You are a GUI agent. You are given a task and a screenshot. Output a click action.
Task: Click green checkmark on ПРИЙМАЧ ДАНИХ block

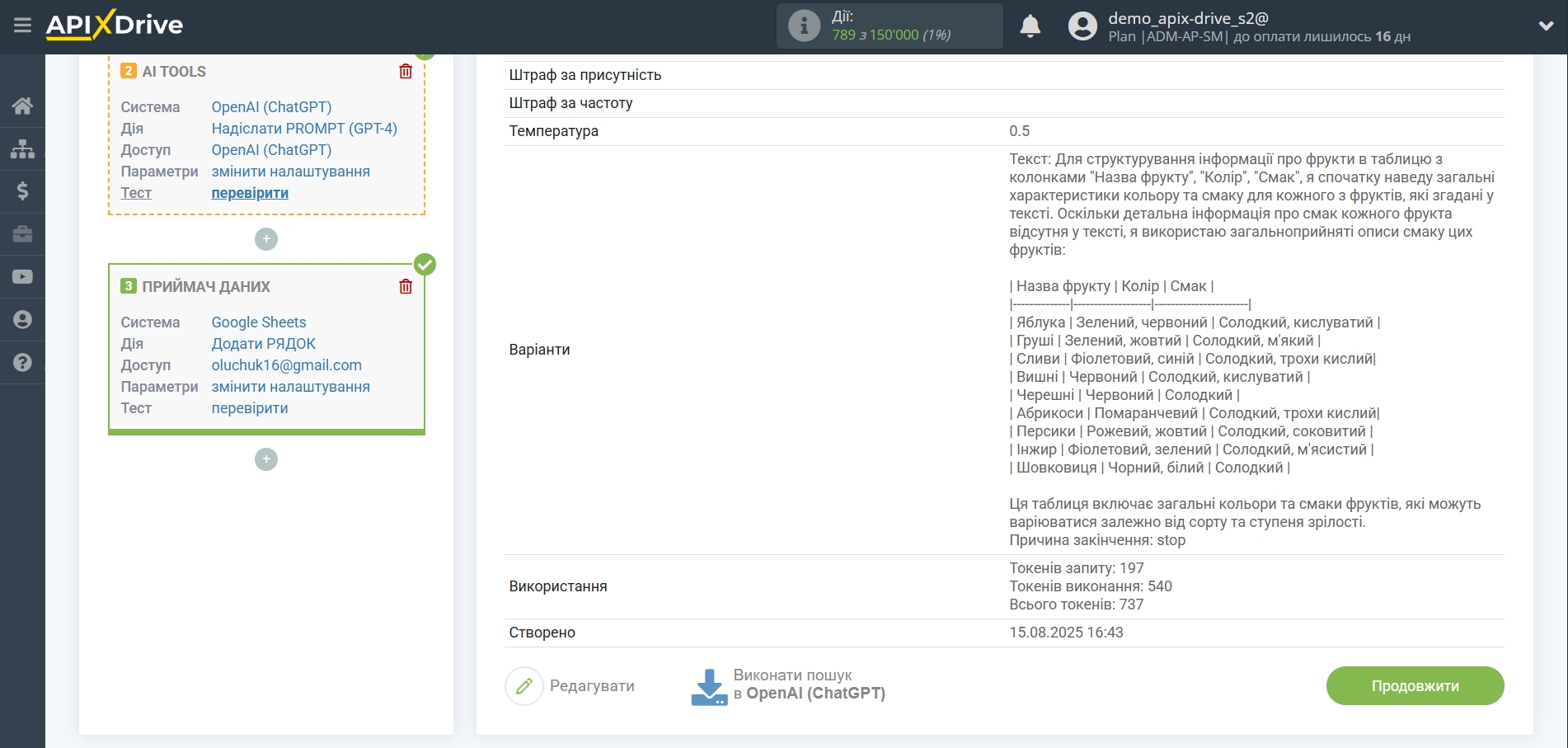click(425, 264)
